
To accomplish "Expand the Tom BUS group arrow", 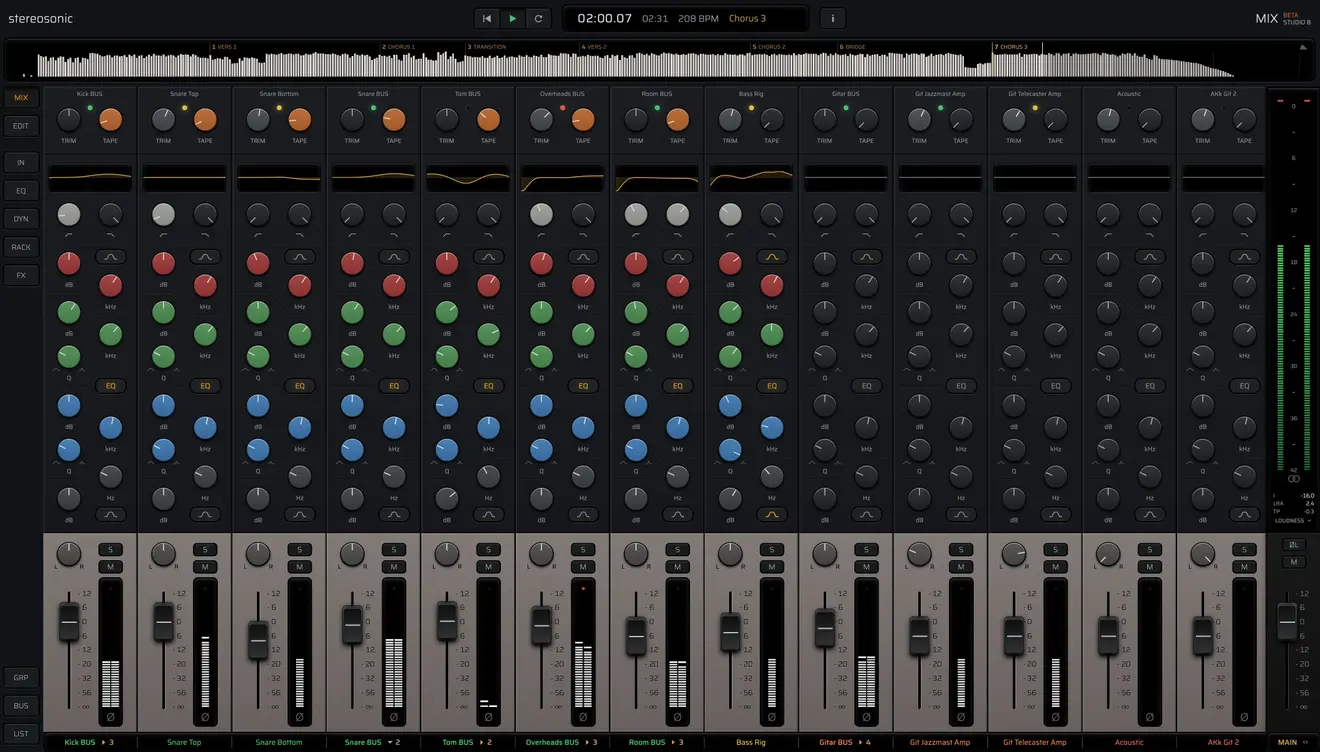I will tap(481, 743).
